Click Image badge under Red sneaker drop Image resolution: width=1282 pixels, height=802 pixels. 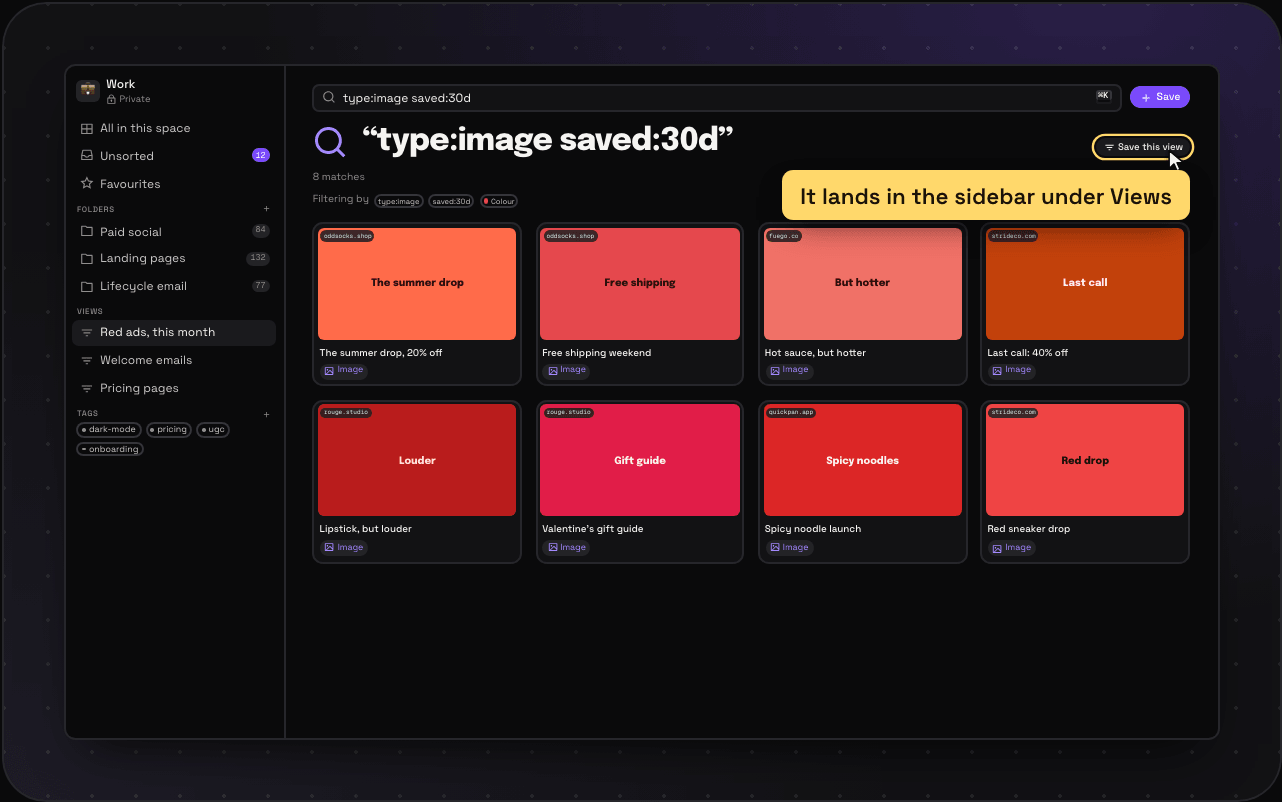[1011, 548]
